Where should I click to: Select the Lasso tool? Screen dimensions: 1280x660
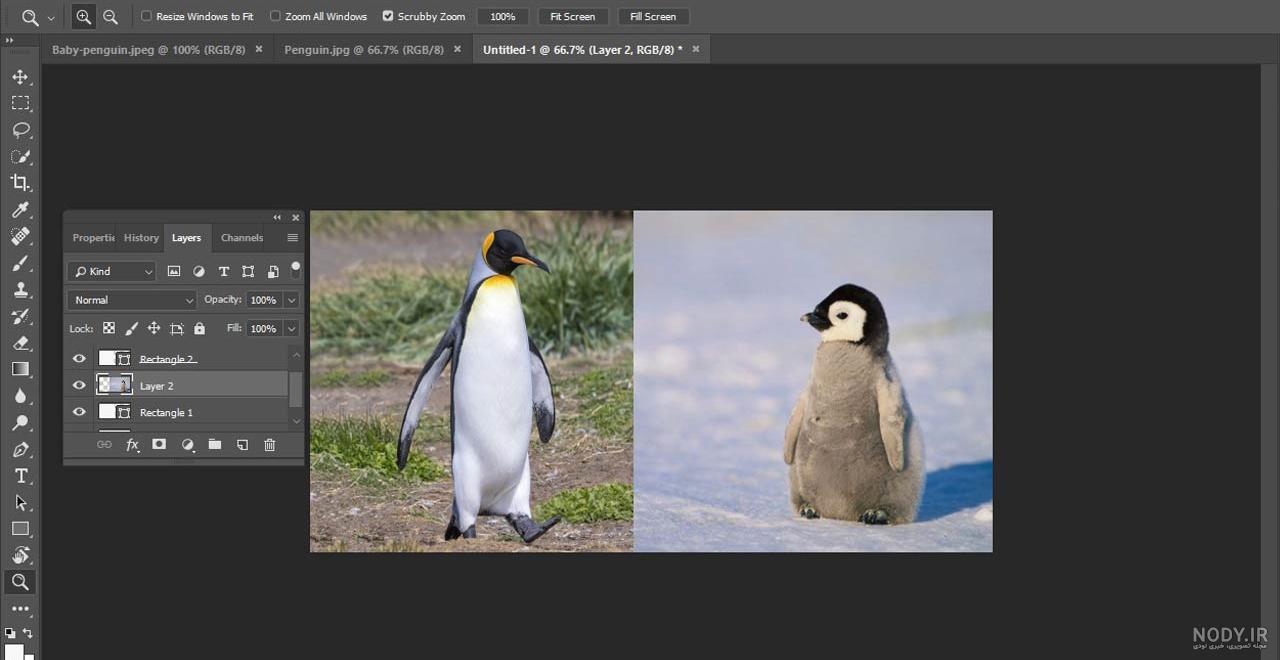[x=20, y=130]
